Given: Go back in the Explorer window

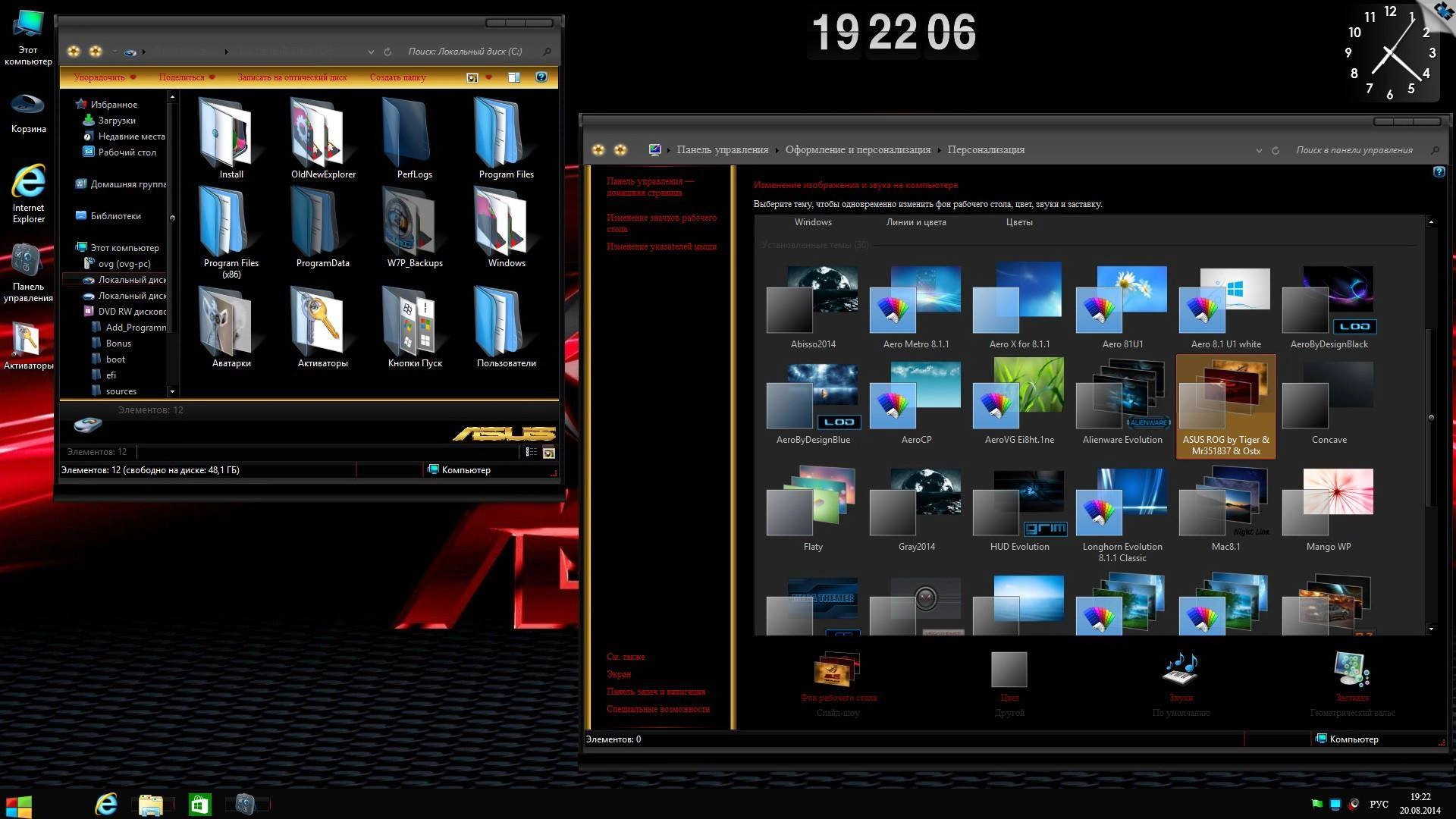Looking at the screenshot, I should point(74,52).
